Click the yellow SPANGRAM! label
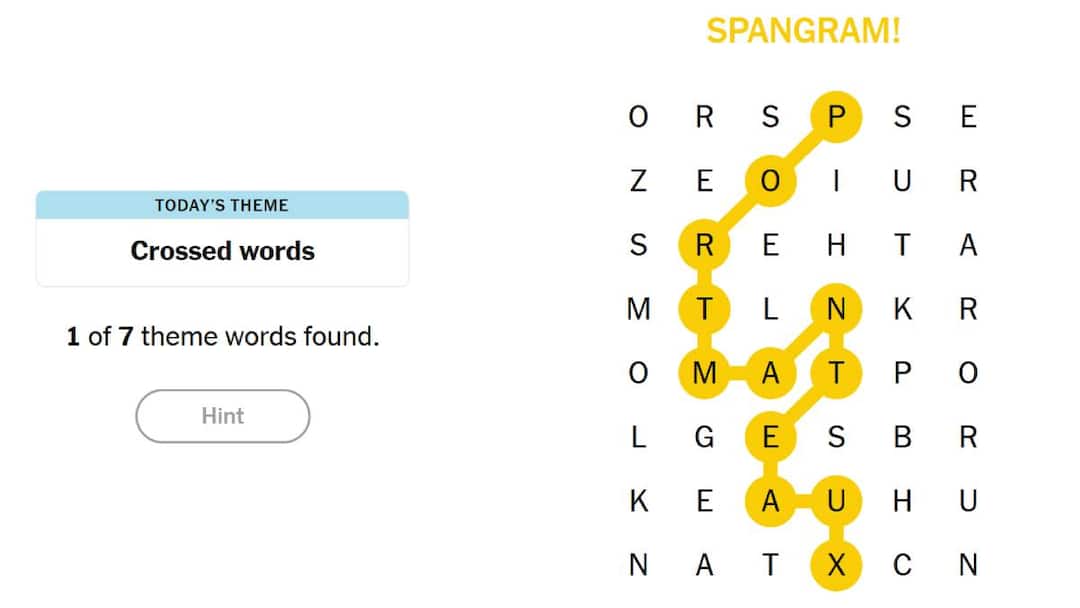The height and width of the screenshot is (608, 1080). 803,31
